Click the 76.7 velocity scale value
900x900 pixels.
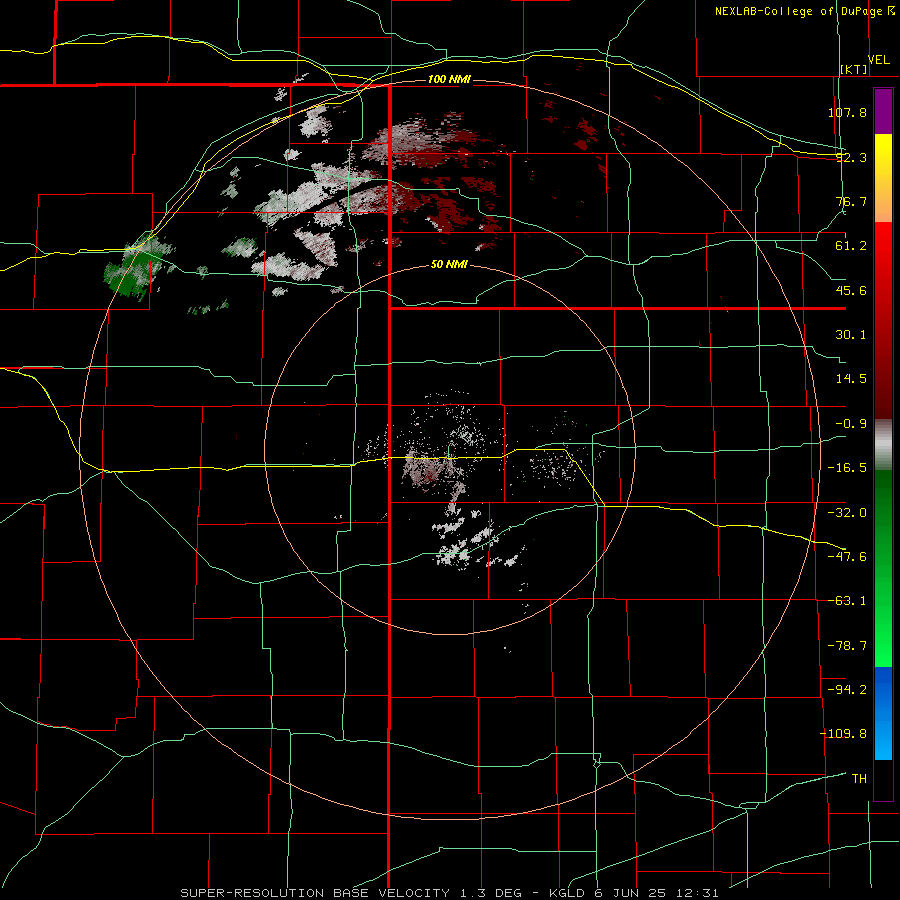[851, 201]
